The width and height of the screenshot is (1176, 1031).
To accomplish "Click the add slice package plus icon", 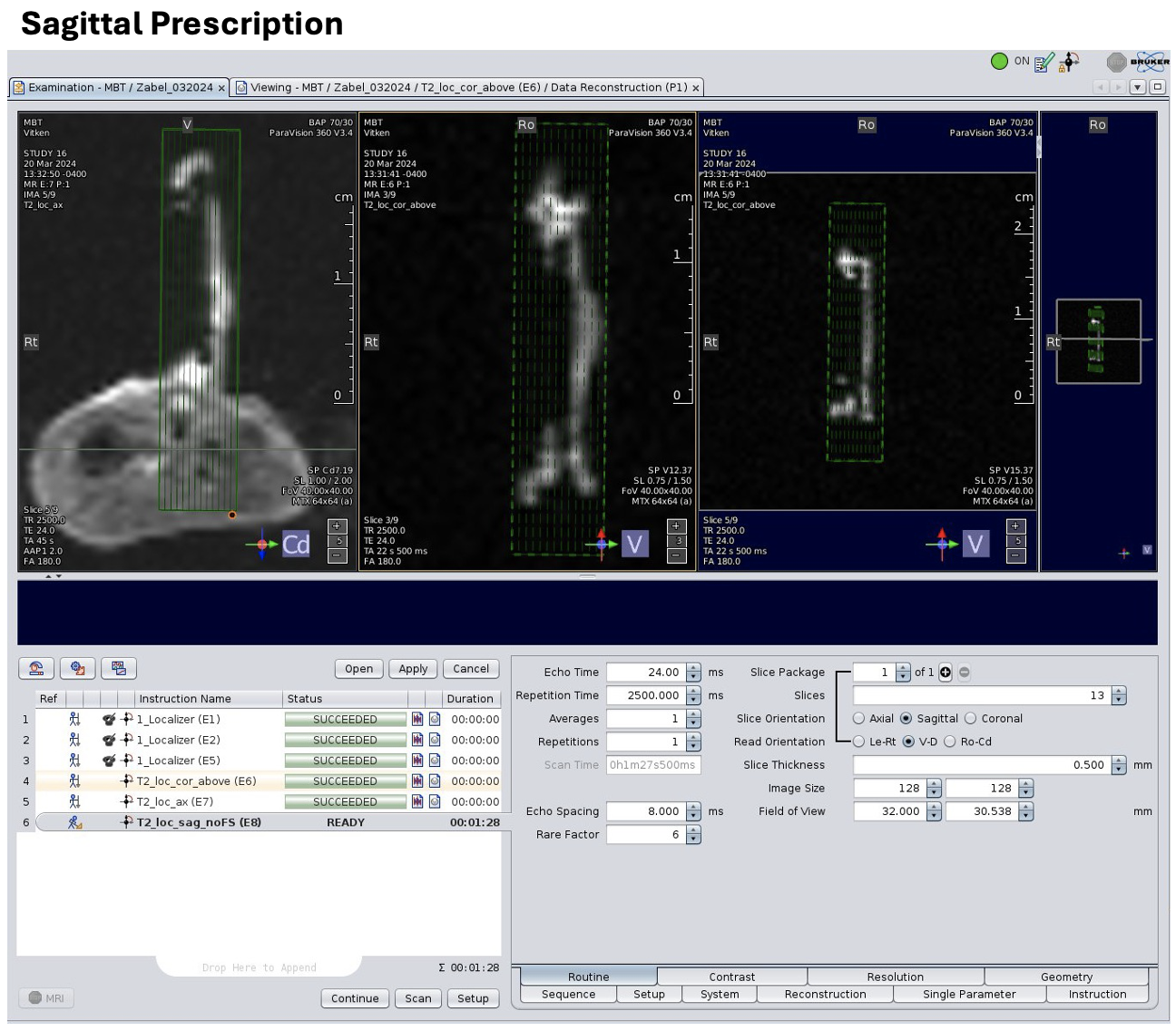I will coord(946,673).
